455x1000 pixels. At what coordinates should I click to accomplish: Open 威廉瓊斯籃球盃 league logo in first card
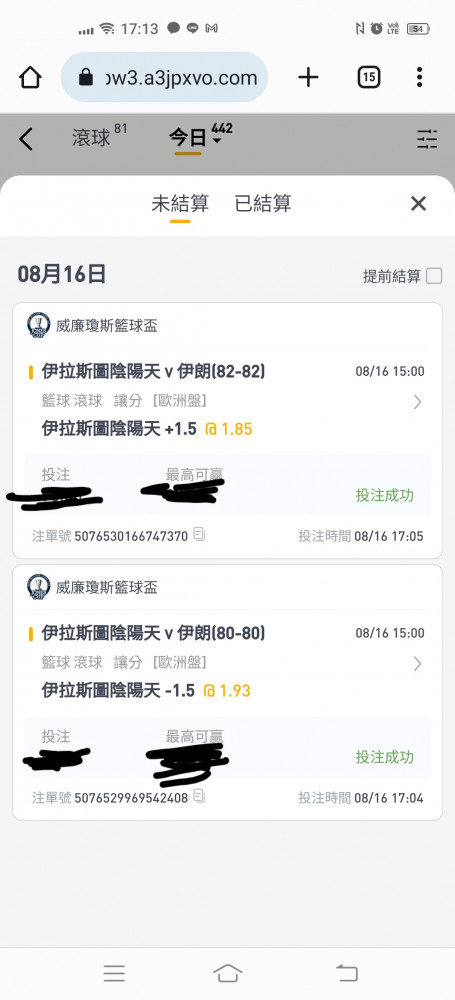pos(38,325)
